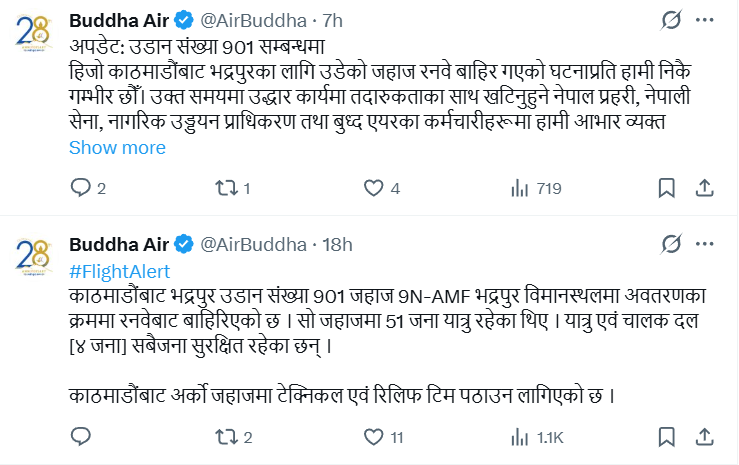Share the first Buddha Air tweet
Viewport: 739px width, 465px height.
point(703,188)
